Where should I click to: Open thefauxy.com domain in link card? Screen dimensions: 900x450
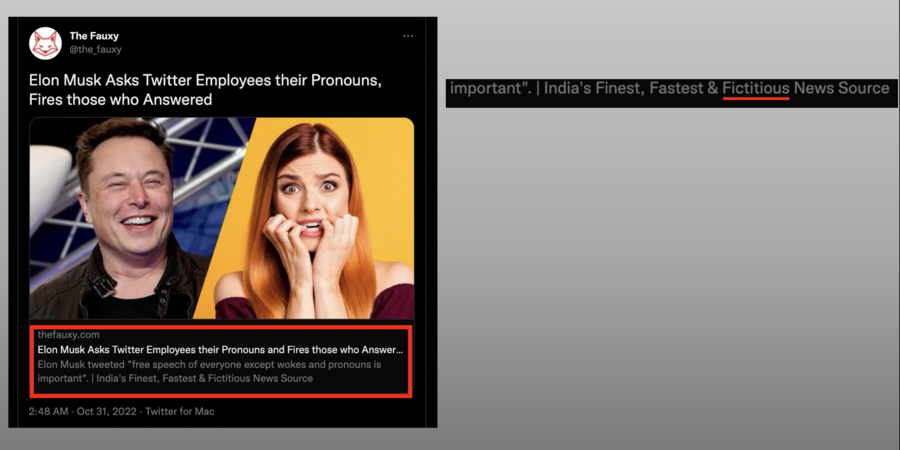pyautogui.click(x=68, y=334)
